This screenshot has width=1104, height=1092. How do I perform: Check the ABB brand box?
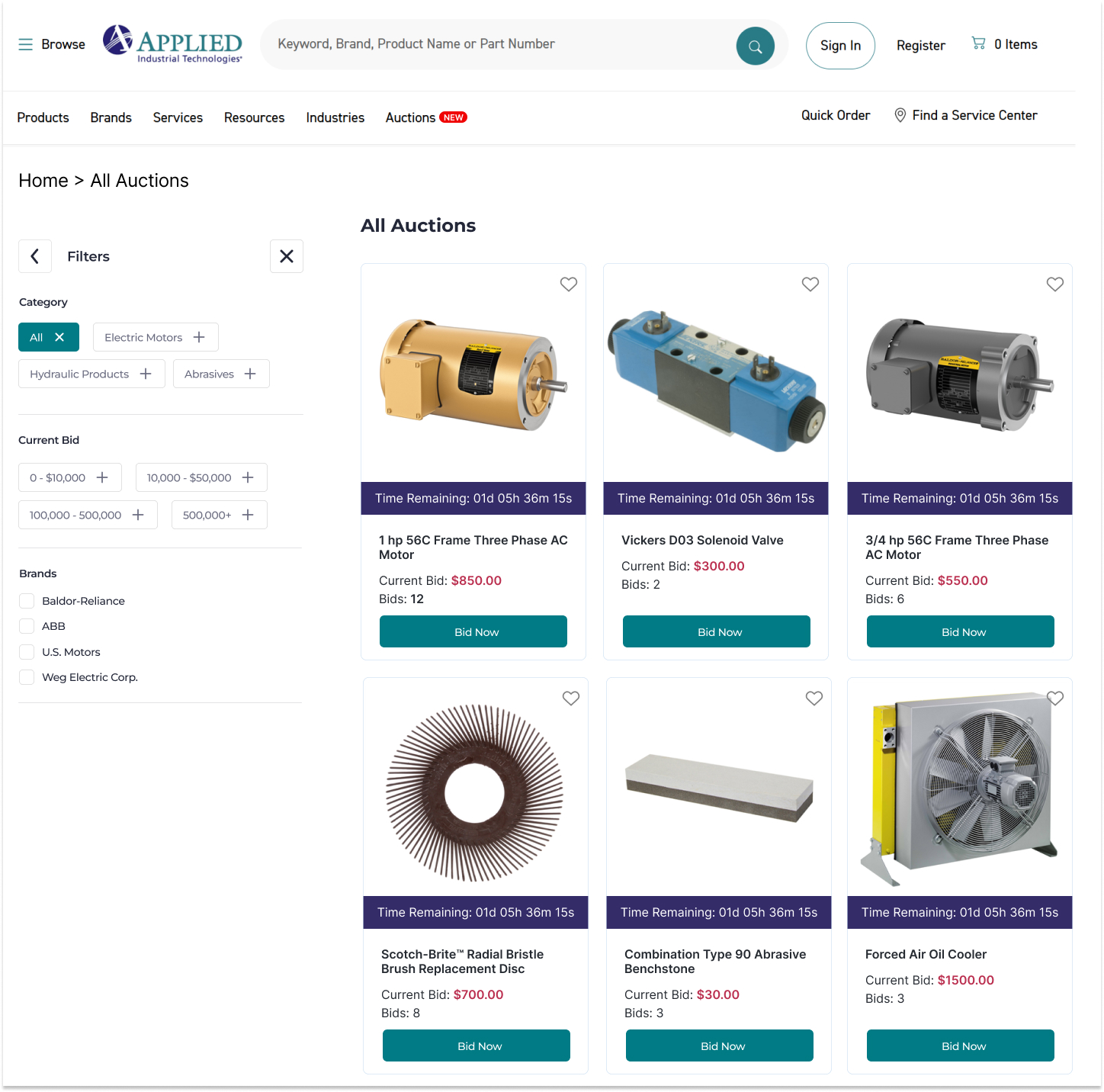click(27, 626)
